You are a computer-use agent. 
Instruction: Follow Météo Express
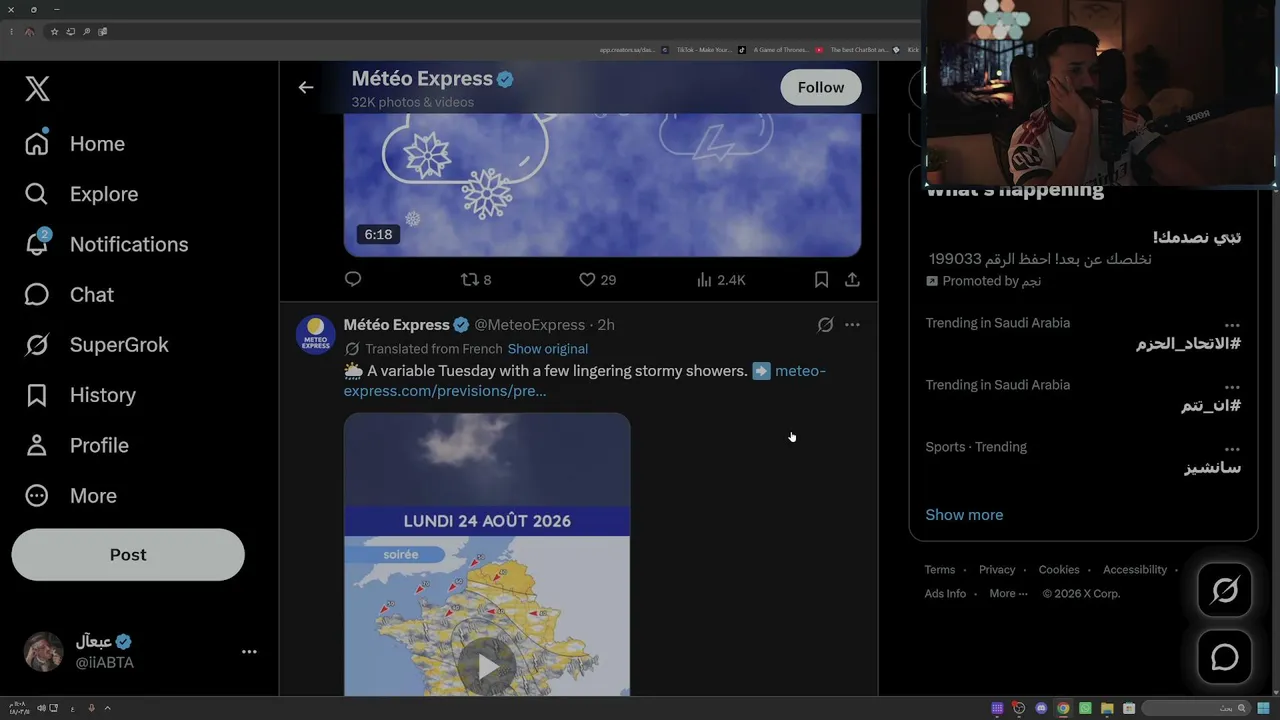[821, 87]
